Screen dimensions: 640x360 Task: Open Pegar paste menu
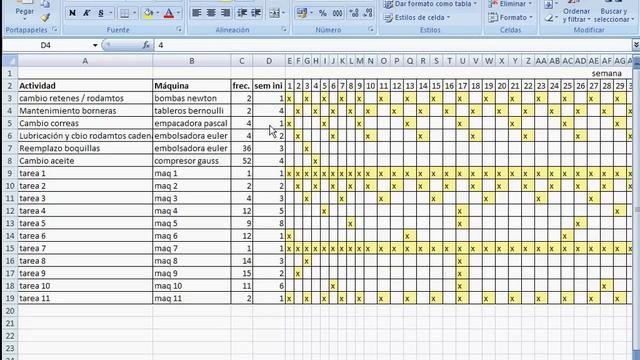click(24, 14)
